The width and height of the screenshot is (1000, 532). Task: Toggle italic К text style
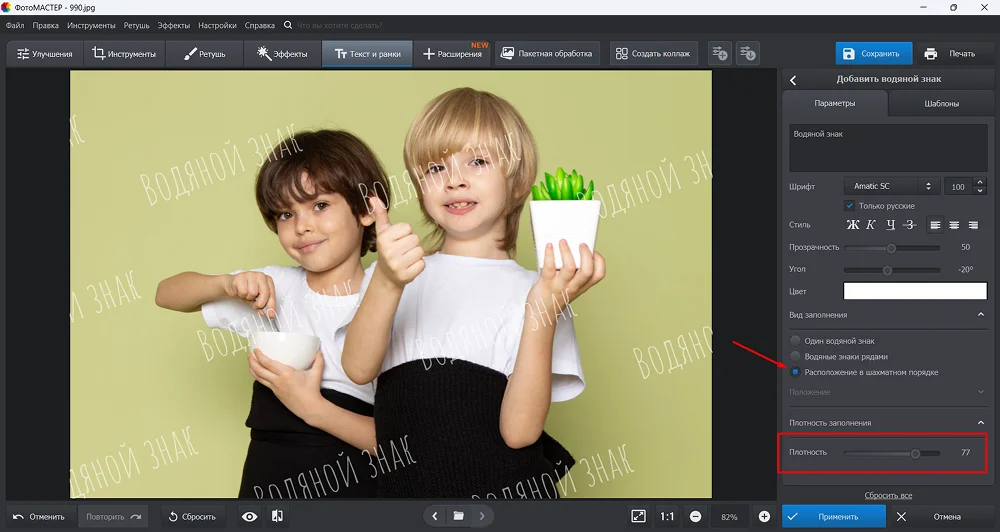(871, 225)
